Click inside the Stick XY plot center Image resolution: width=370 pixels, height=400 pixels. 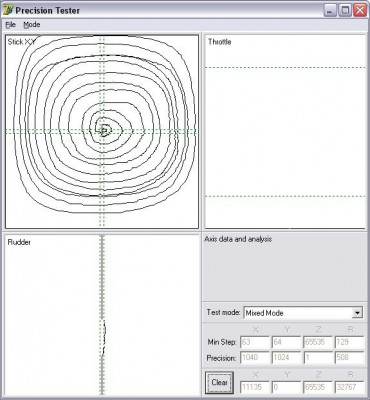tap(102, 131)
